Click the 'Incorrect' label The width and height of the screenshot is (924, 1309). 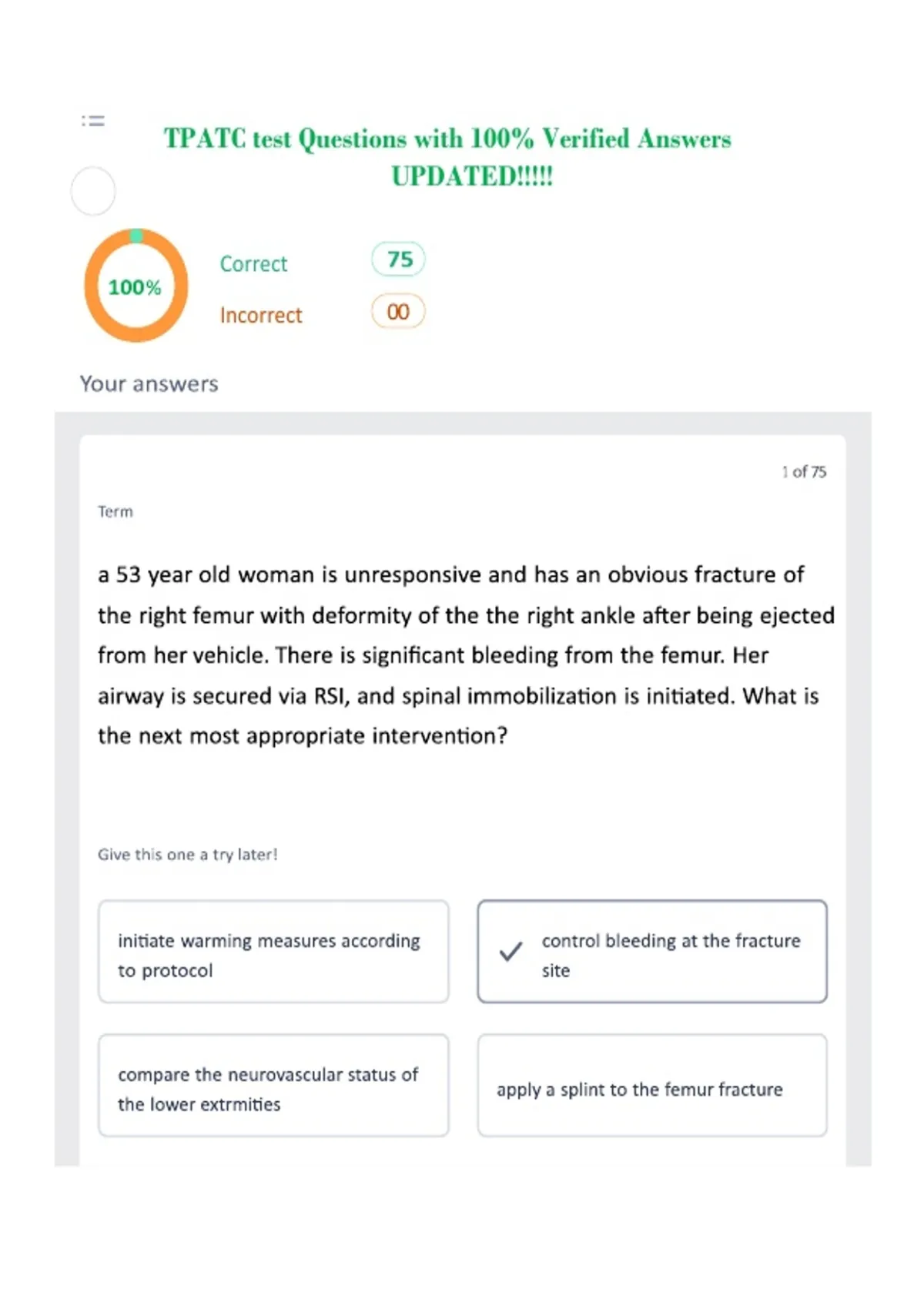point(261,316)
